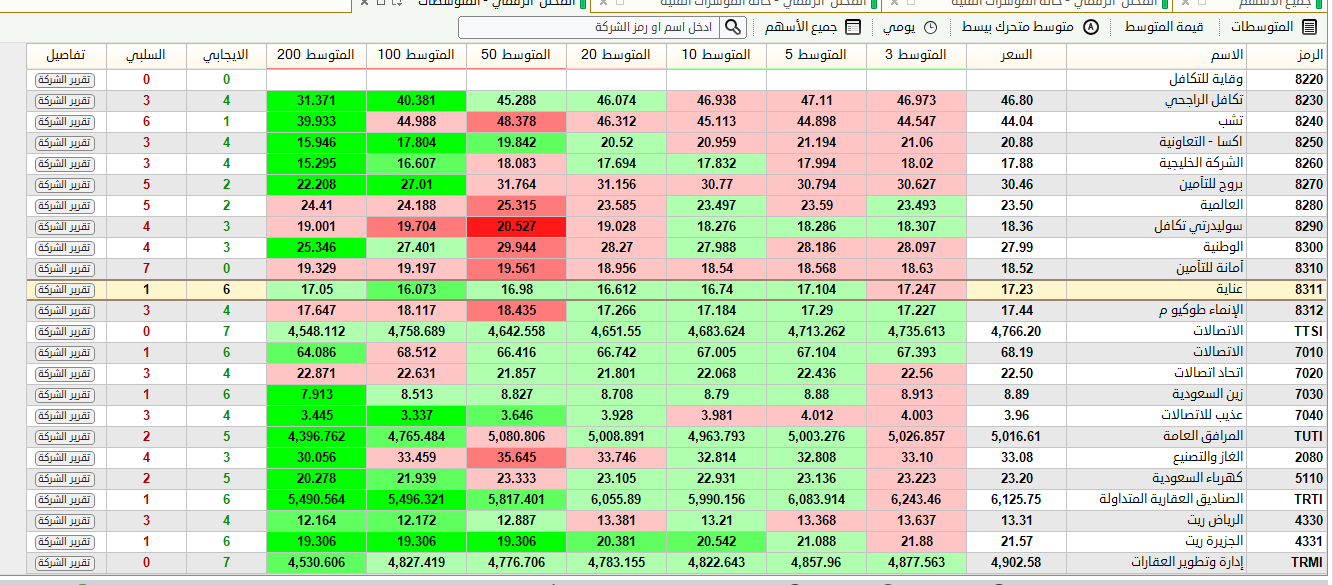Select the stock symbol 8290 cell
The width and height of the screenshot is (1333, 585).
1308,226
